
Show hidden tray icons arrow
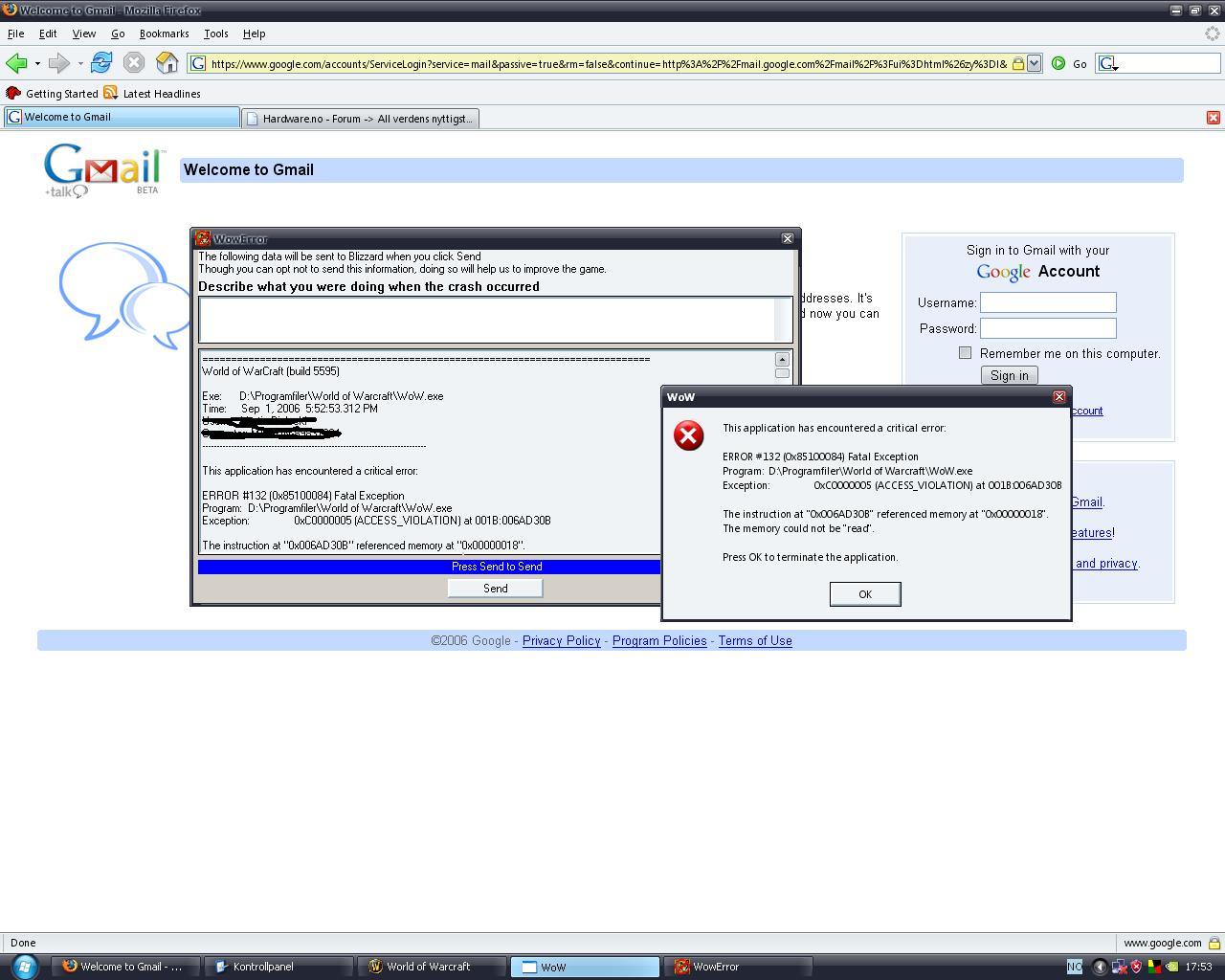point(1100,967)
